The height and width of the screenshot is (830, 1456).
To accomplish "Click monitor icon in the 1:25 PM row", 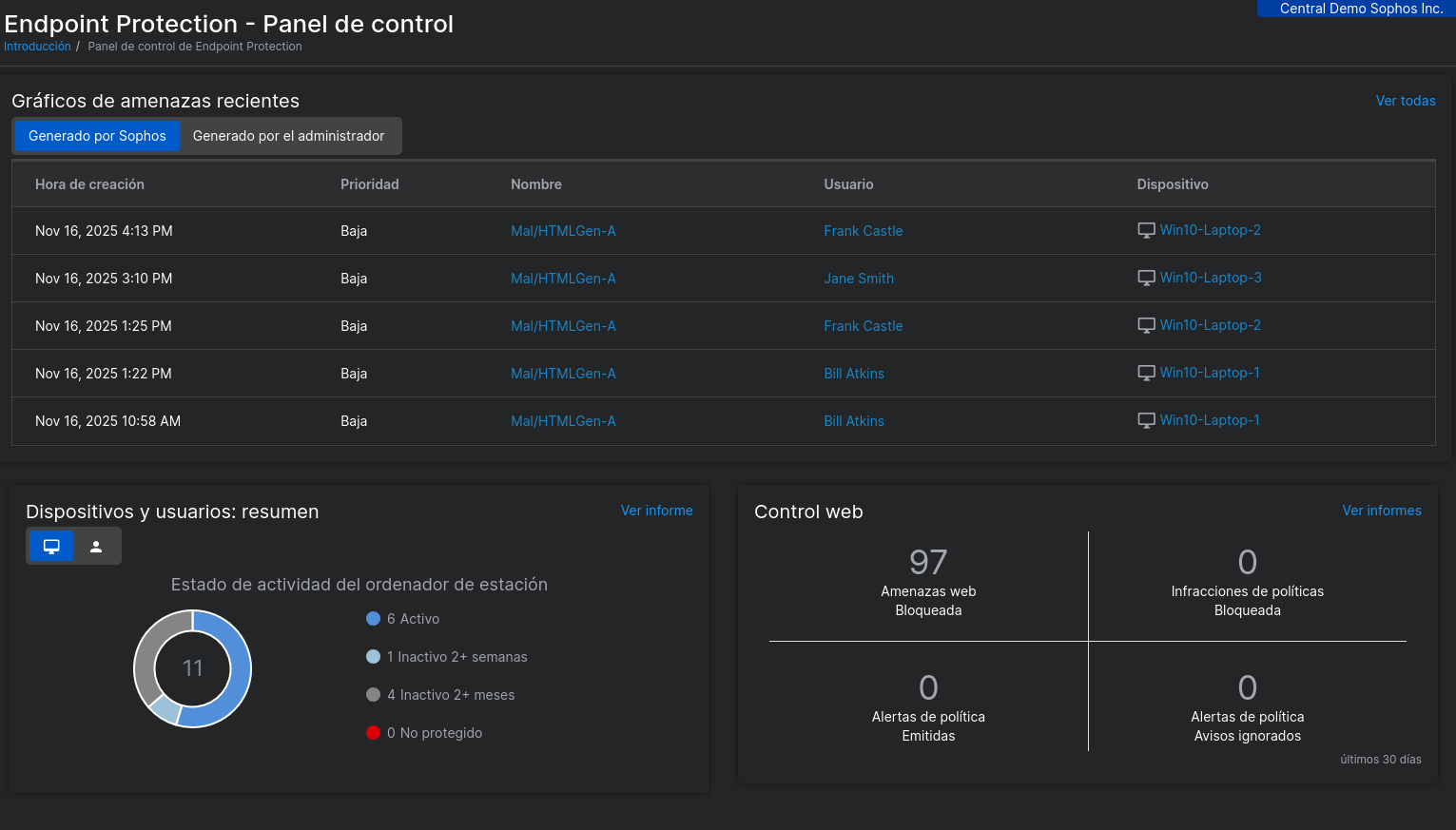I will 1146,325.
